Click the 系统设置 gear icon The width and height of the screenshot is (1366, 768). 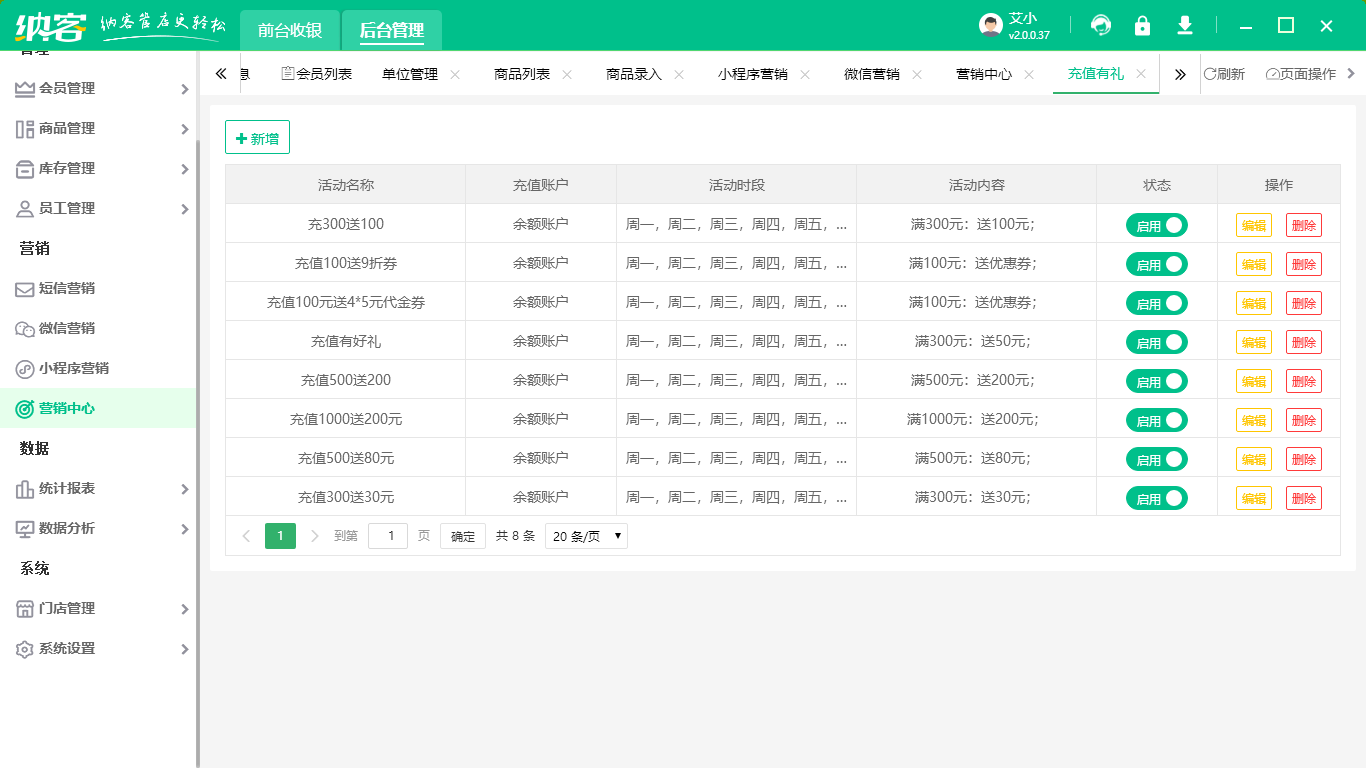pyautogui.click(x=24, y=648)
